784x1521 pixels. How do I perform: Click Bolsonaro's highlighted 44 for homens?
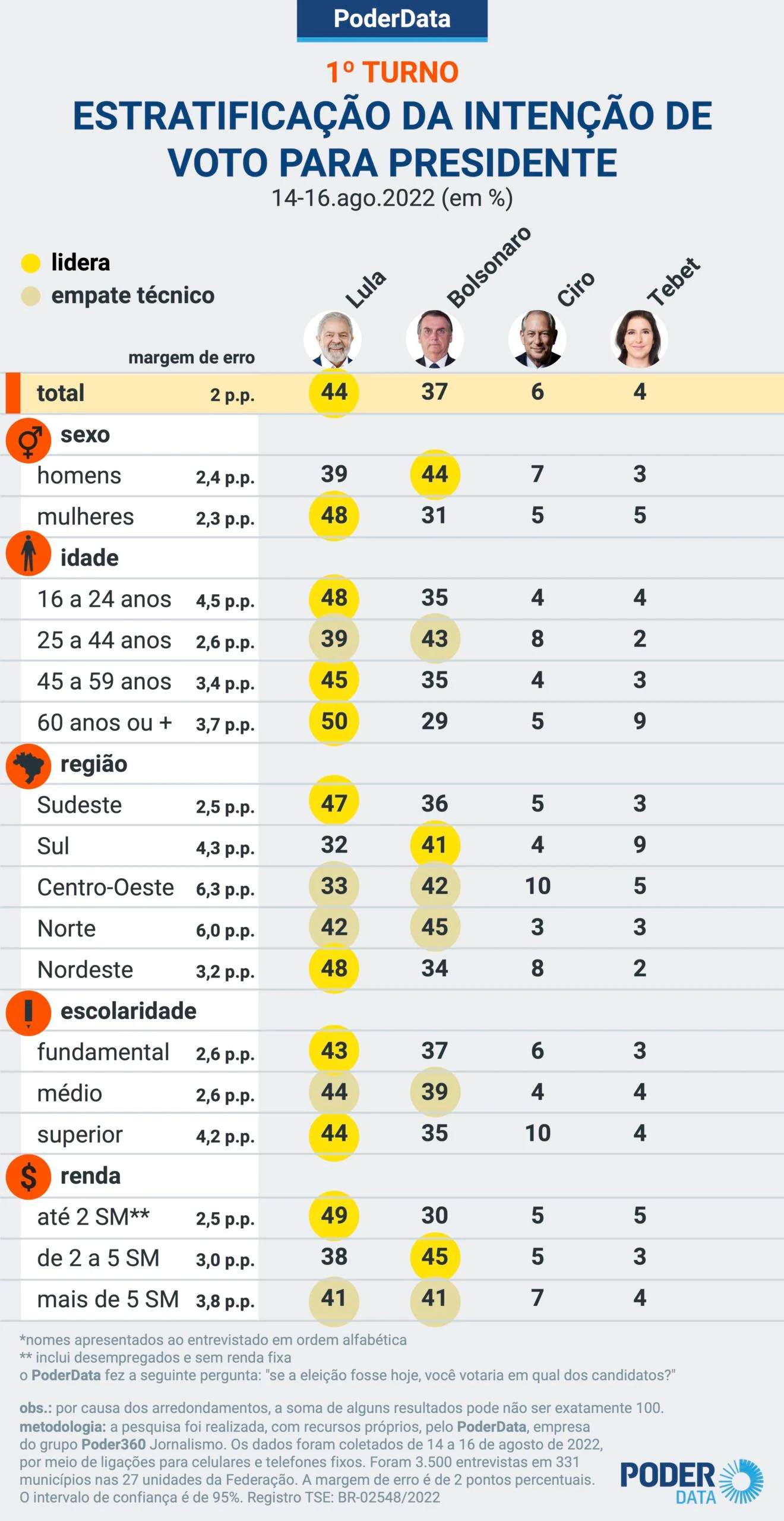[x=435, y=474]
